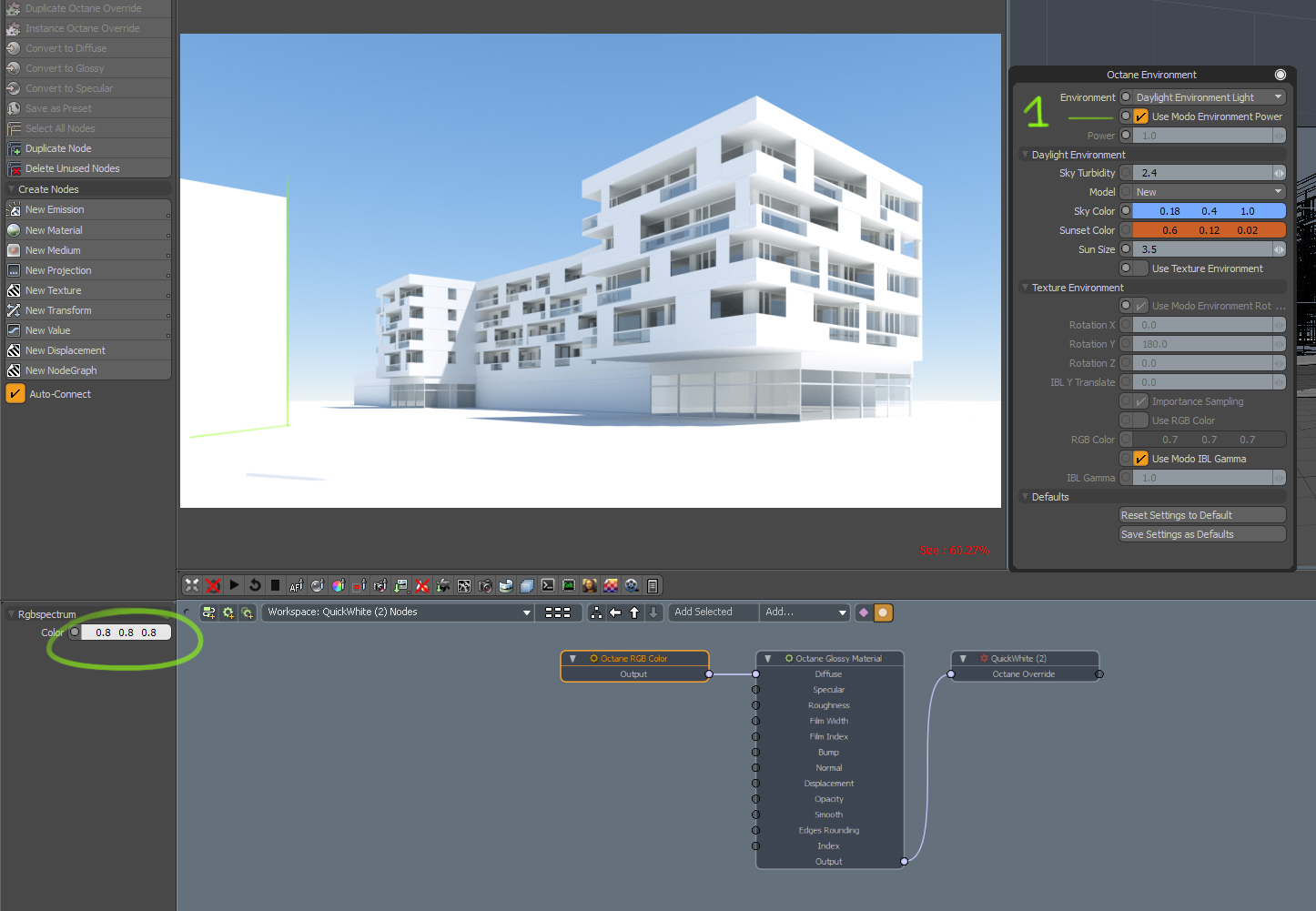Click the stacked layers copy icon
Screen dimensions: 1316x911
[x=527, y=585]
